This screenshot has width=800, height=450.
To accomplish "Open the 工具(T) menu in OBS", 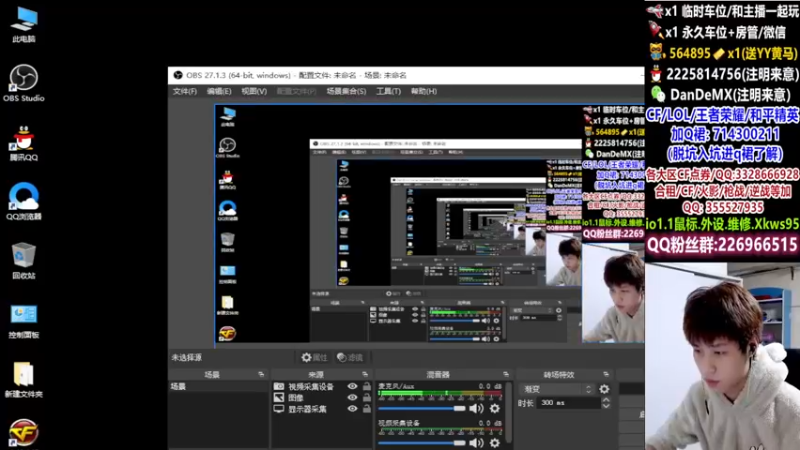I will [x=388, y=91].
